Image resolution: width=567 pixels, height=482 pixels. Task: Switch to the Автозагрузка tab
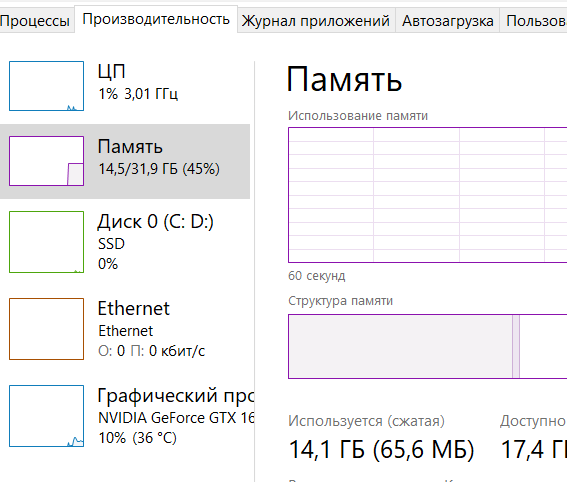tap(447, 21)
